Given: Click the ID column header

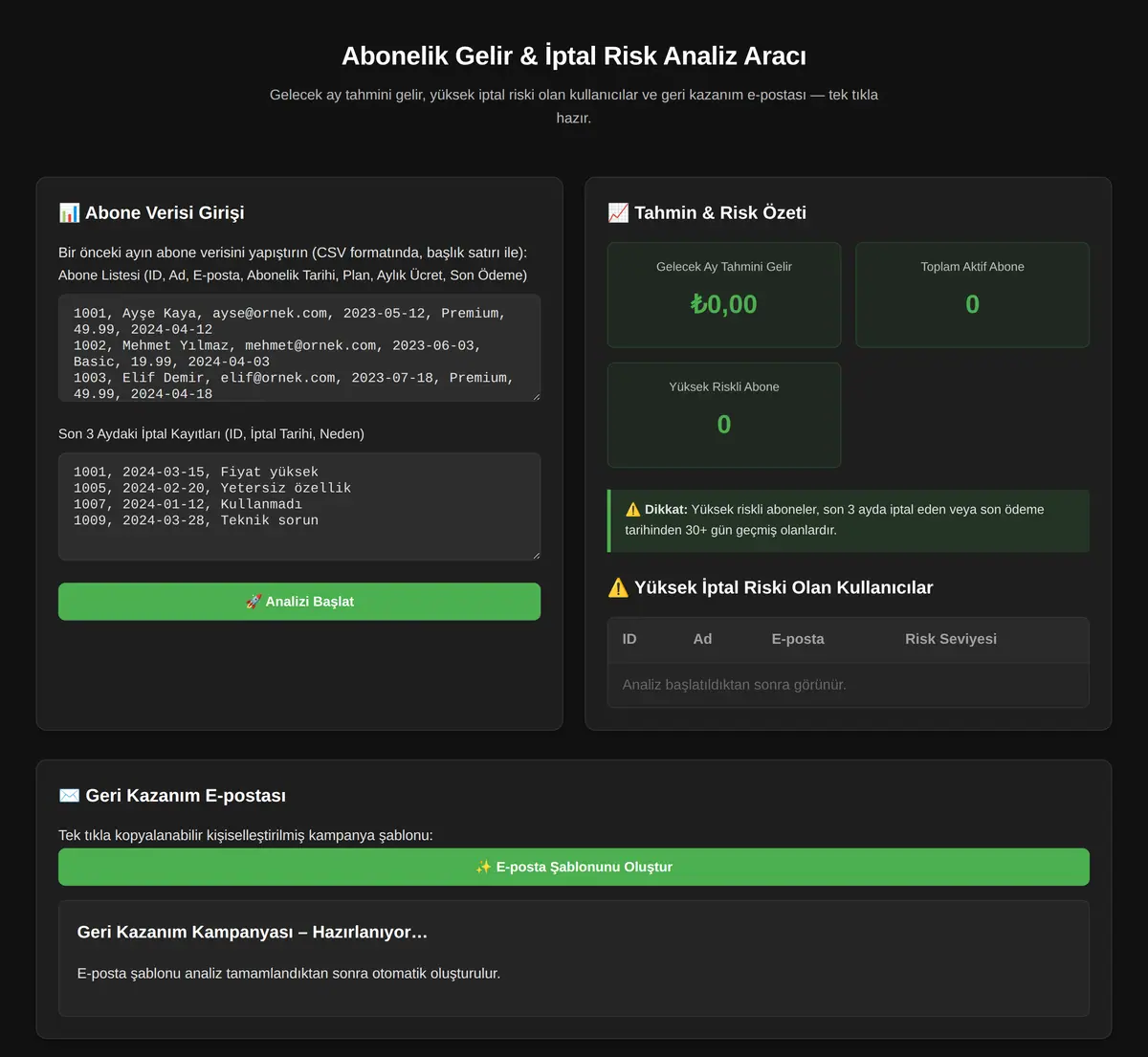Looking at the screenshot, I should pos(629,639).
